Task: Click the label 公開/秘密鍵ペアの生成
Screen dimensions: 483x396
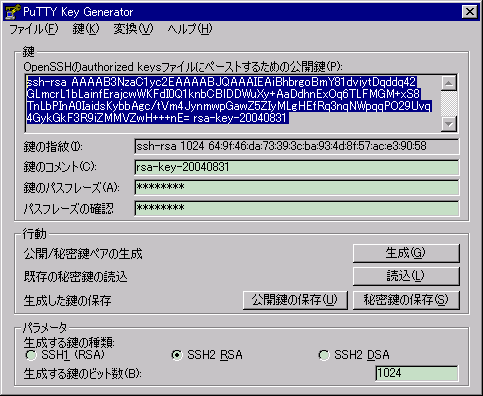Action: (x=83, y=254)
